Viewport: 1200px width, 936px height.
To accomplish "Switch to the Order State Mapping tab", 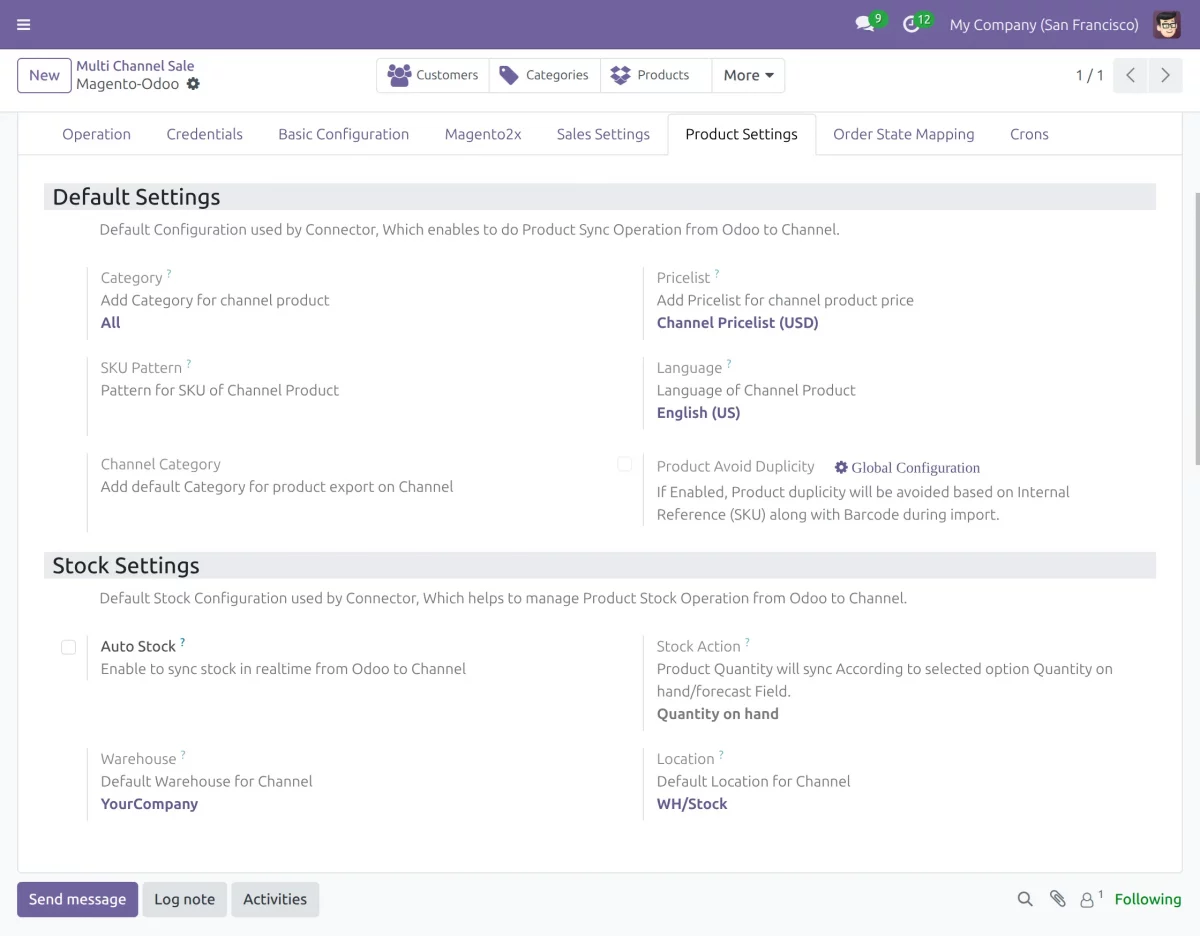I will pyautogui.click(x=903, y=133).
